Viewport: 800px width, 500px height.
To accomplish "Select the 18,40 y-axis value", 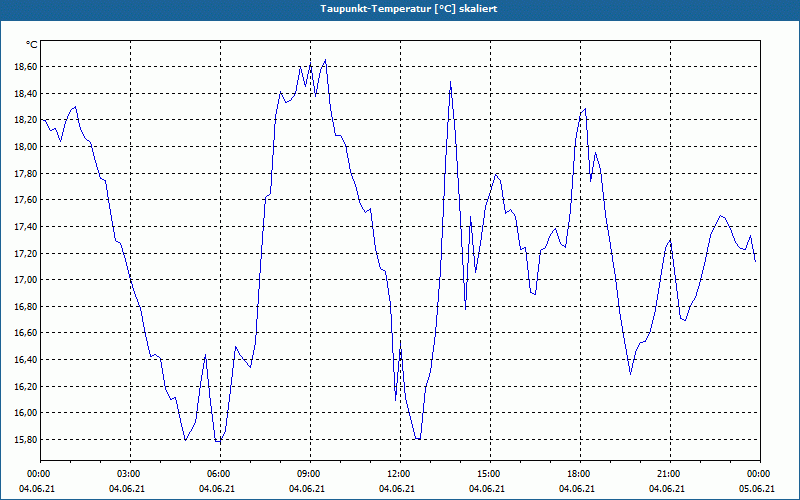I will (27, 93).
